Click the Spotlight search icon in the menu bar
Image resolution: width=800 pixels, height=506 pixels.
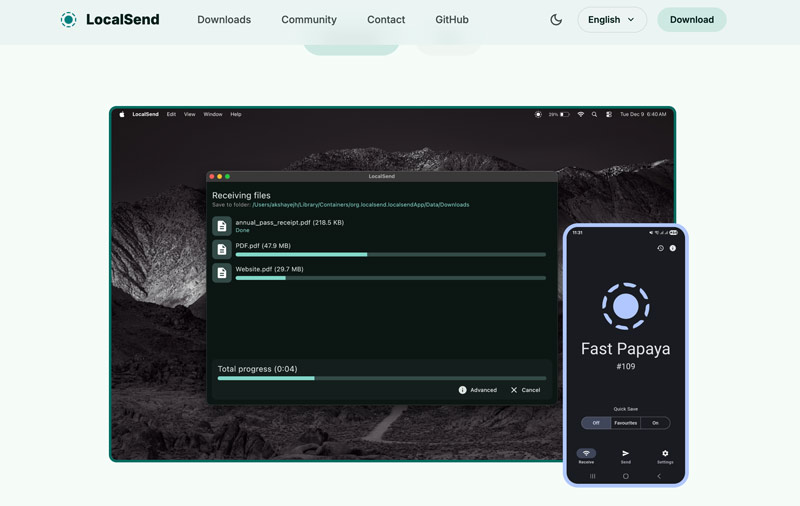(594, 114)
